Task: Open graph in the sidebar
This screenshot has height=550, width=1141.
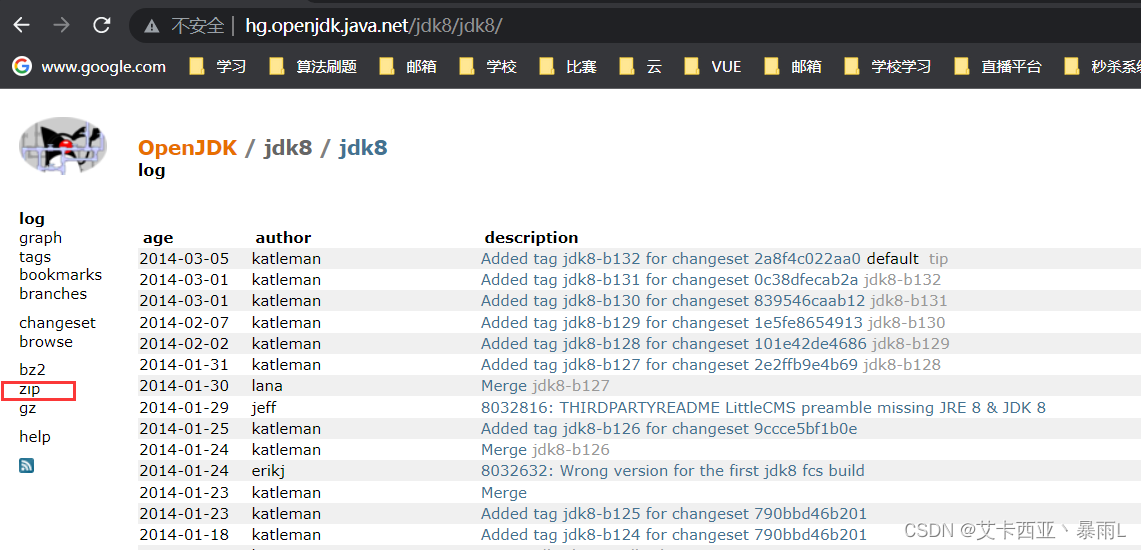Action: [41, 238]
